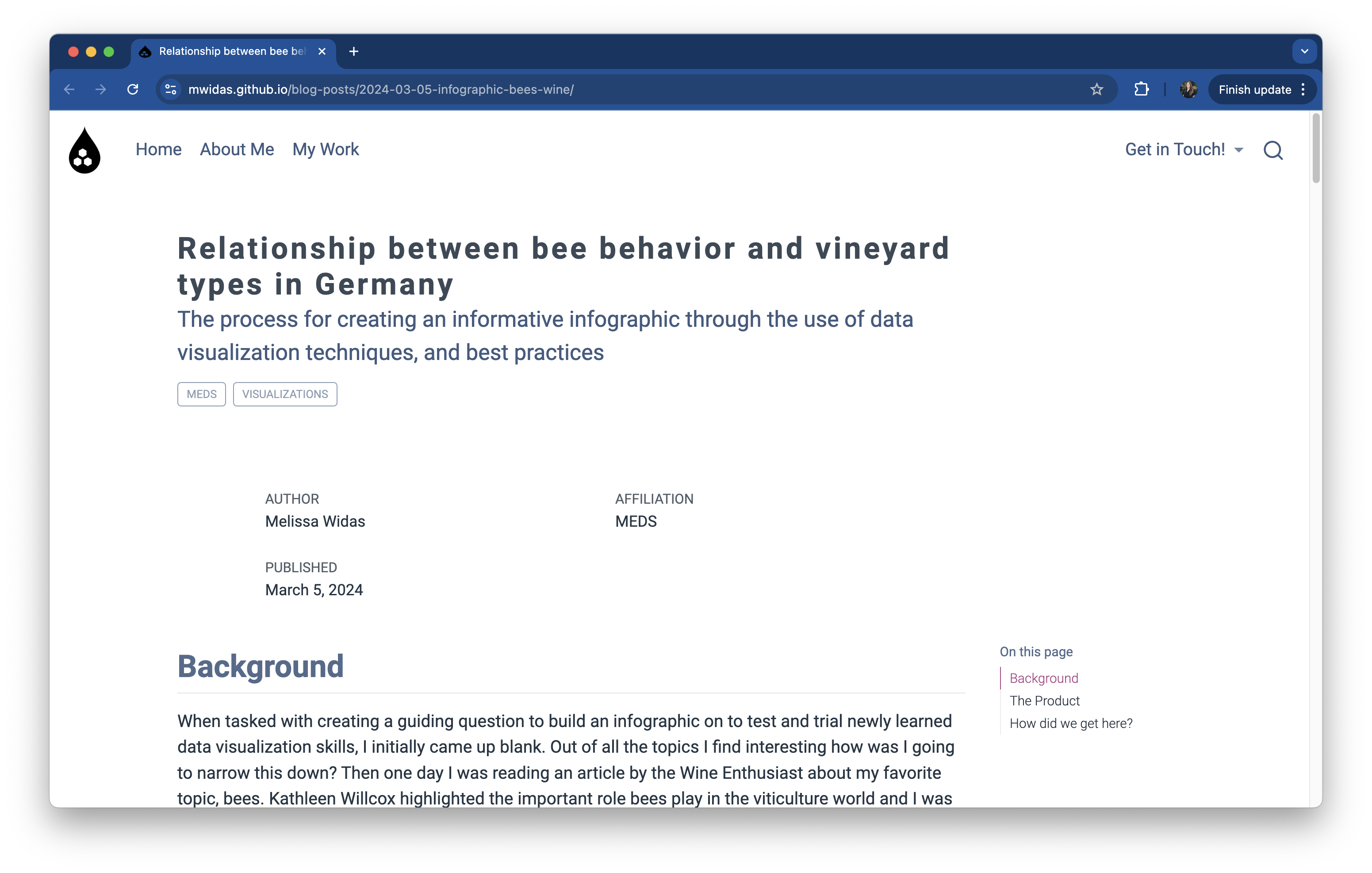This screenshot has height=873, width=1372.
Task: Jump to The Product section link
Action: (1044, 701)
